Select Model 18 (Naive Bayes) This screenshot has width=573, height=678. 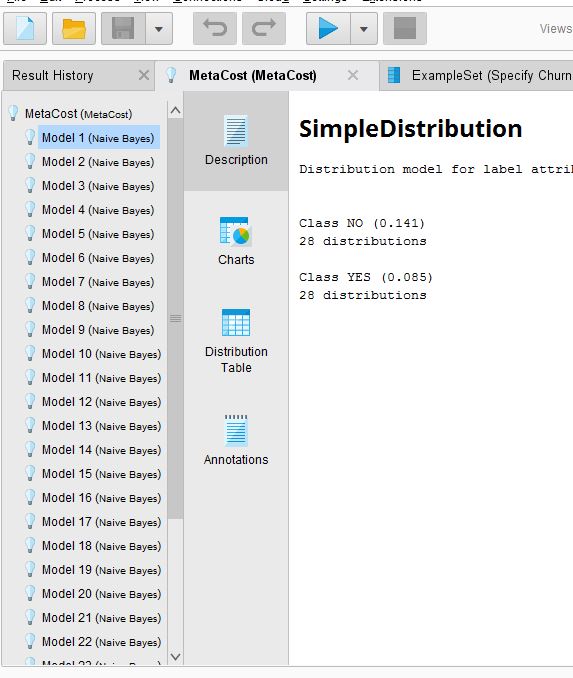[x=102, y=546]
